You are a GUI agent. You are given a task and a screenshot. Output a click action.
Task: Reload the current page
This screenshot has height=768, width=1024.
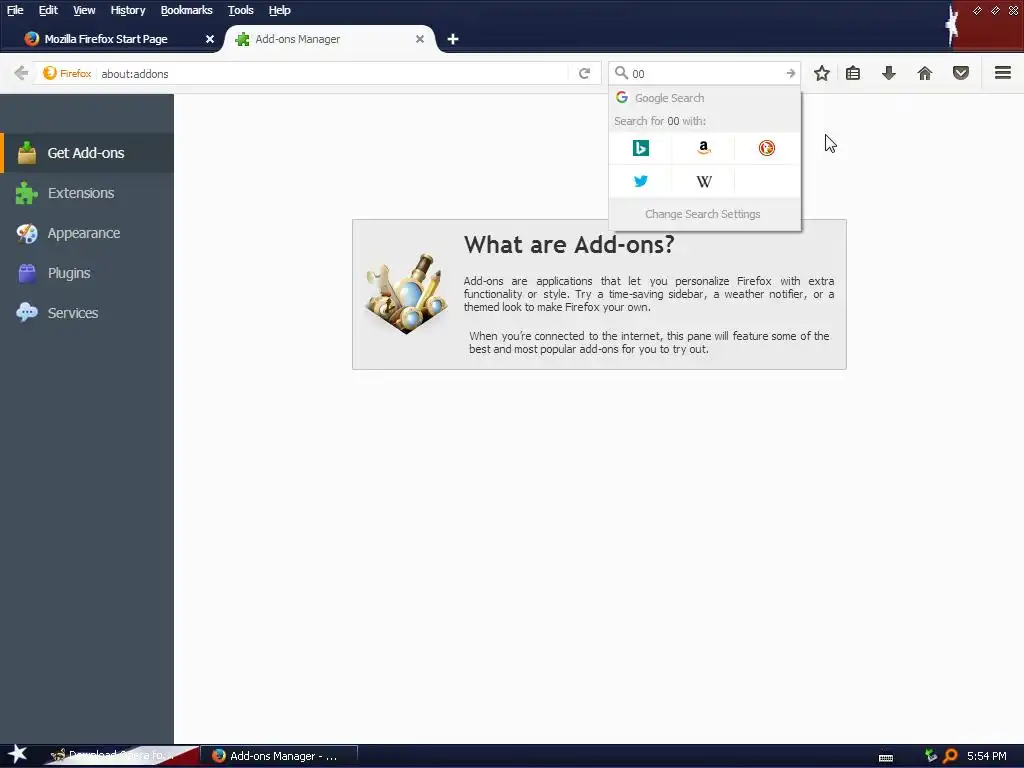pyautogui.click(x=584, y=73)
